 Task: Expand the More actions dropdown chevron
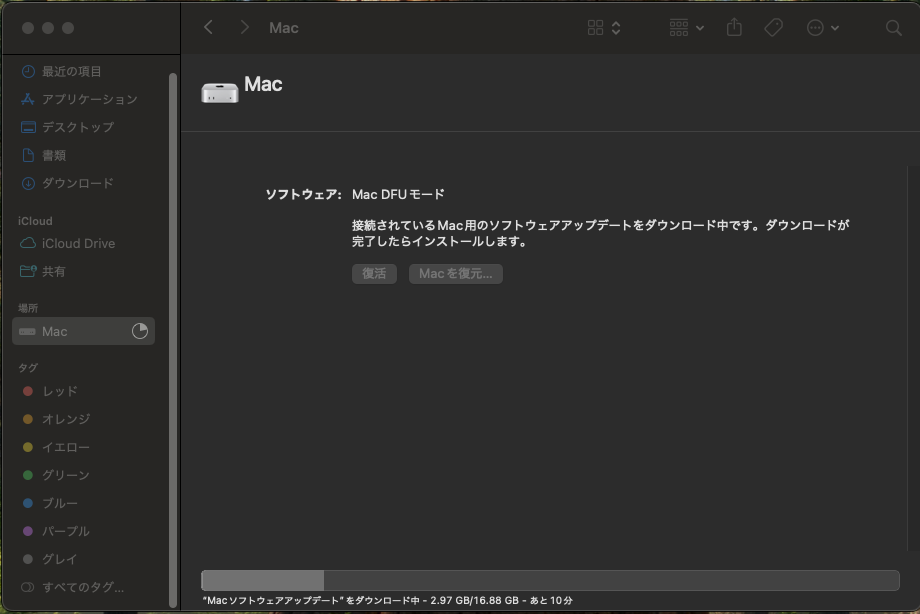click(x=835, y=28)
